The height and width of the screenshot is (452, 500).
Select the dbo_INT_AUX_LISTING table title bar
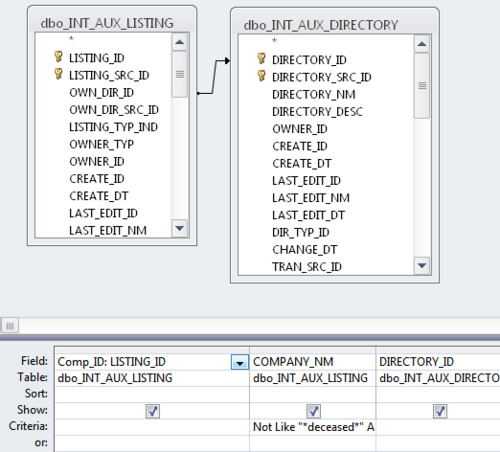(x=112, y=23)
